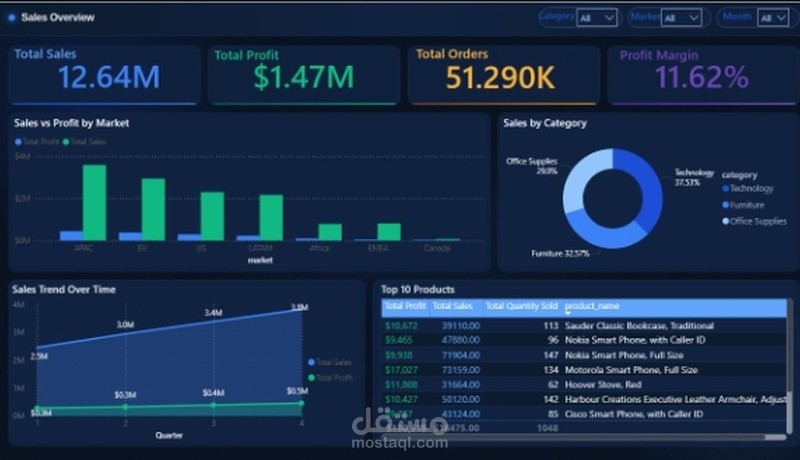The image size is (800, 460).
Task: Select the green Africa Total Sales bar
Action: tap(330, 232)
